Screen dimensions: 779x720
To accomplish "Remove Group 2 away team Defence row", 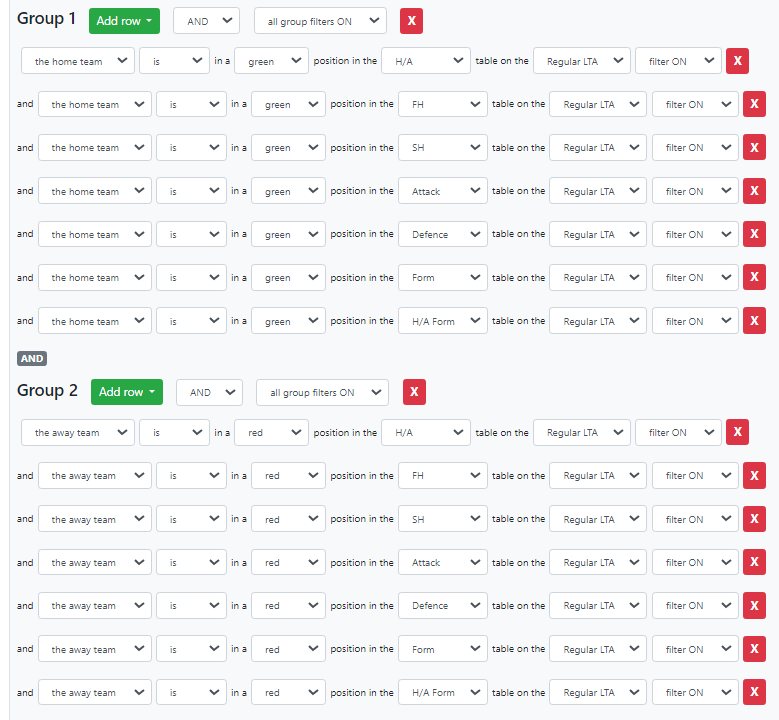I will point(754,605).
